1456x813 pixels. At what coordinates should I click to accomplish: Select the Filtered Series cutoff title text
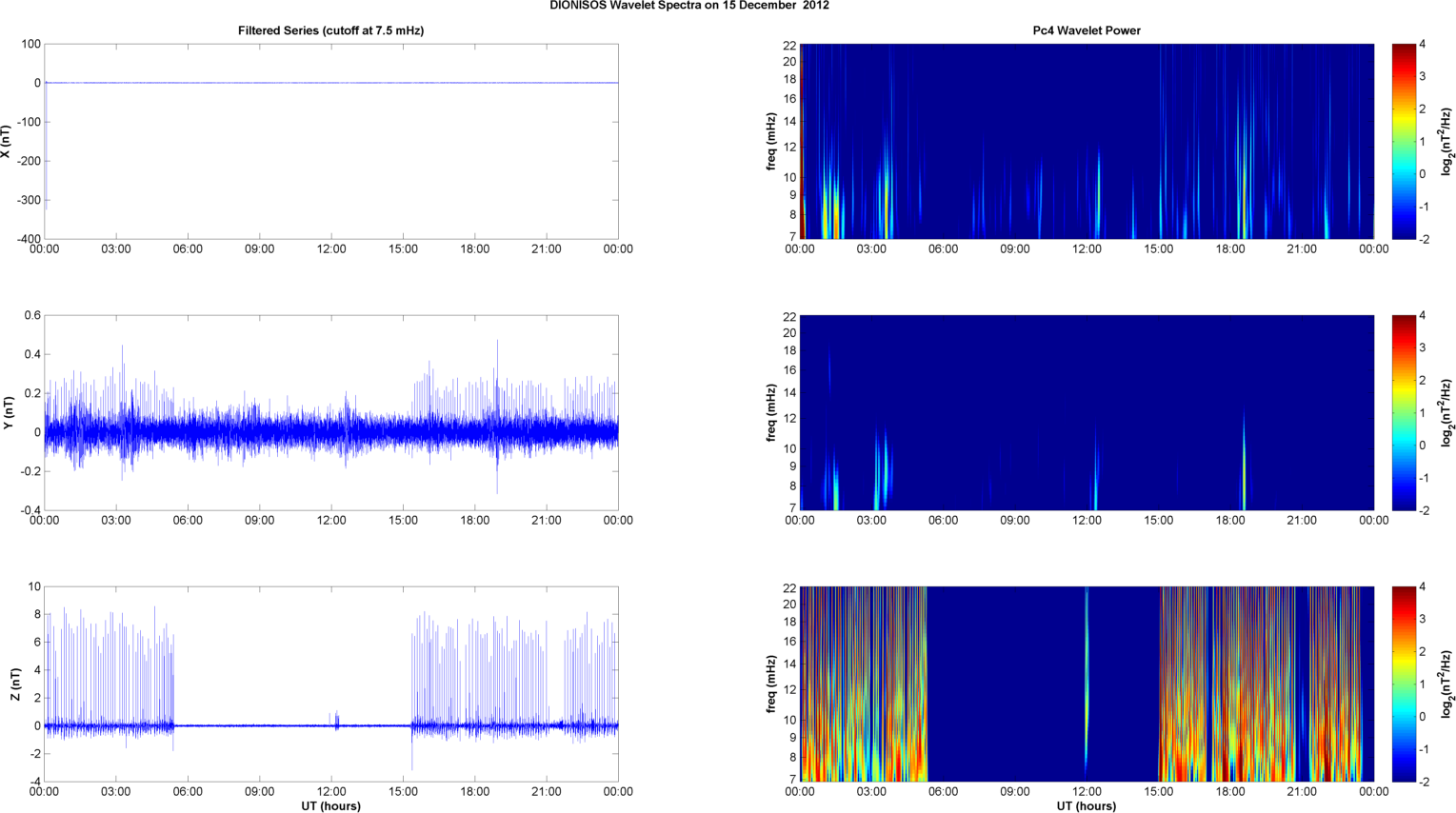(x=330, y=30)
